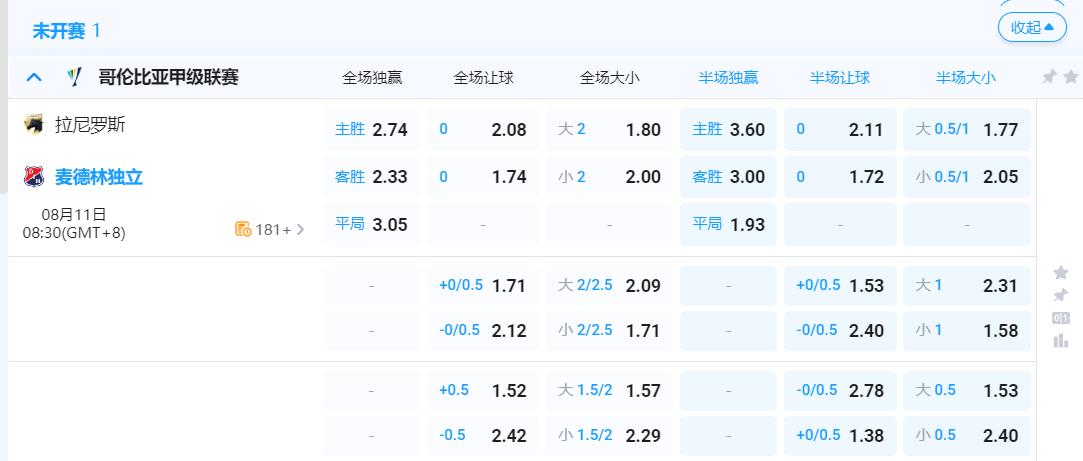Expand all 181+ markets chevron
Image resolution: width=1083 pixels, height=461 pixels.
point(300,229)
